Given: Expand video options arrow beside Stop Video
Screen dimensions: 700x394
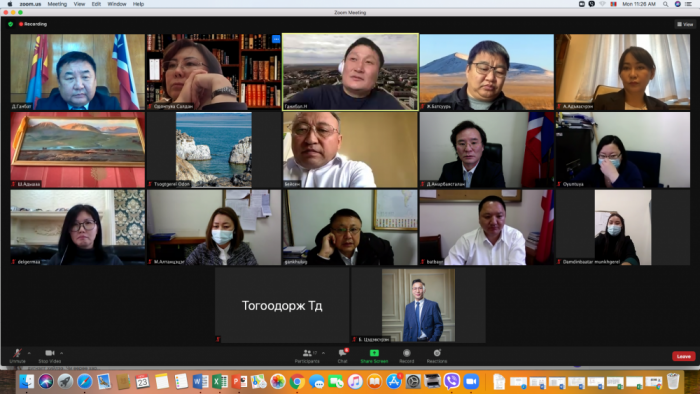Looking at the screenshot, I should pyautogui.click(x=62, y=353).
